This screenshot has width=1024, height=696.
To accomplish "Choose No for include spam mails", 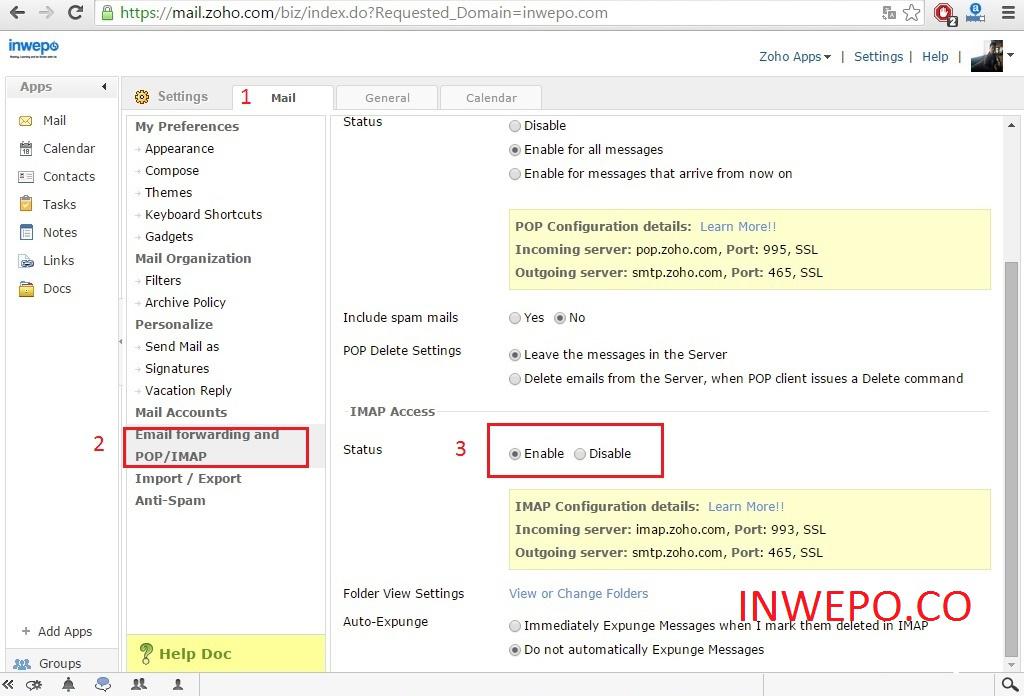I will click(560, 318).
